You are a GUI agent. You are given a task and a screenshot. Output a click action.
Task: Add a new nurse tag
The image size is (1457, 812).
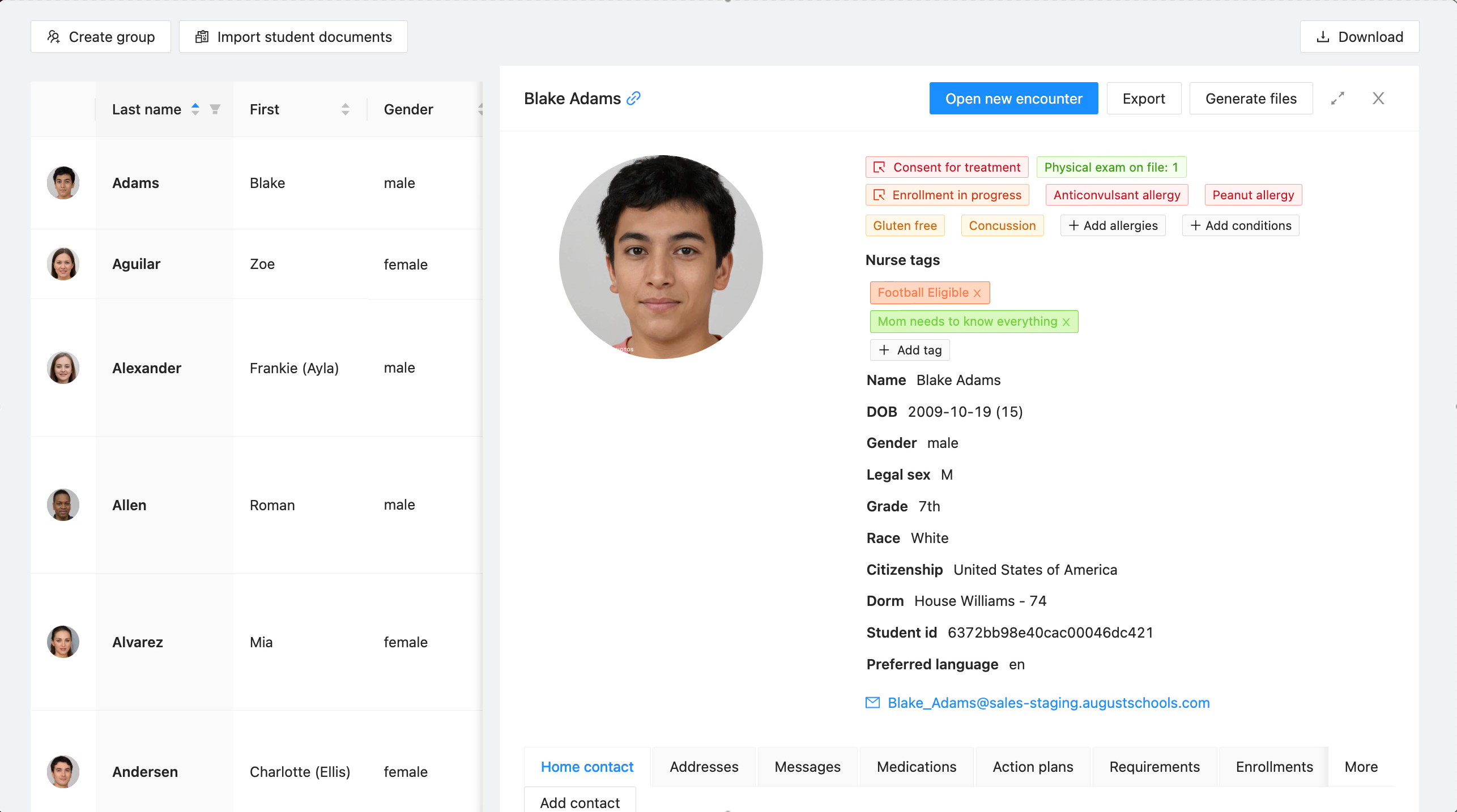coord(910,350)
